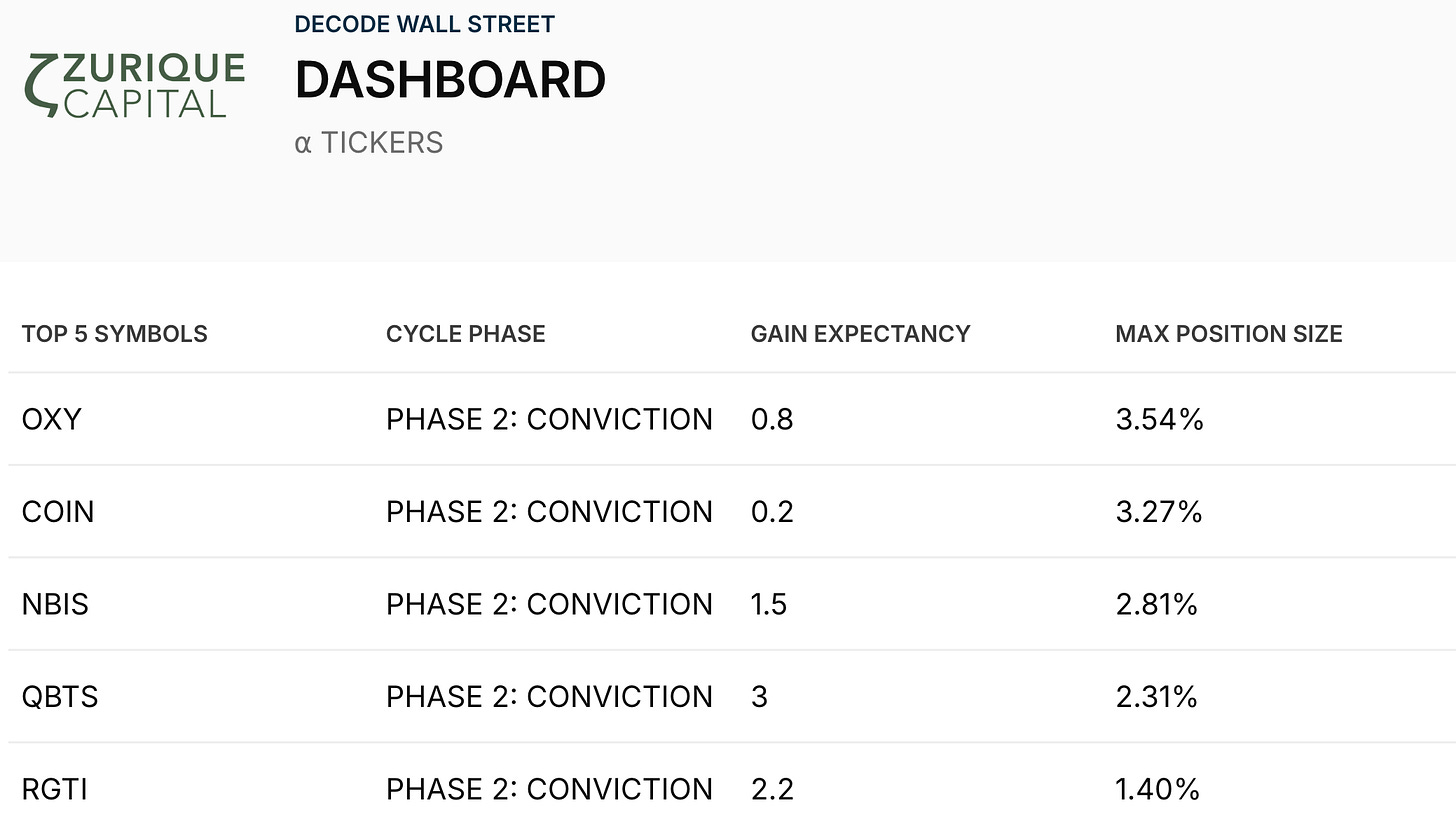Open the QBTS ticker symbol
The image size is (1456, 824).
tap(60, 697)
